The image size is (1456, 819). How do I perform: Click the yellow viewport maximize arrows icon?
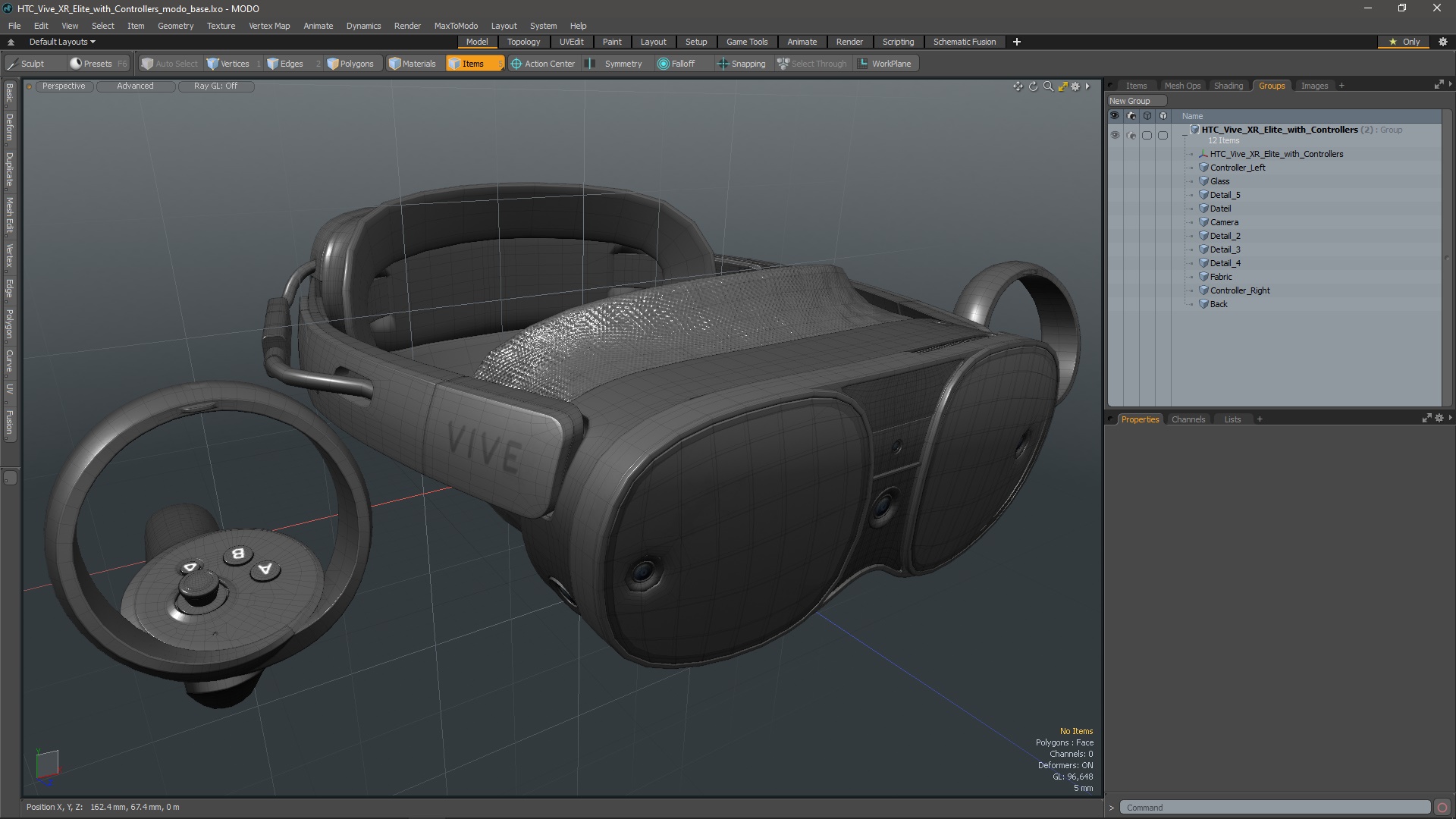1062,86
